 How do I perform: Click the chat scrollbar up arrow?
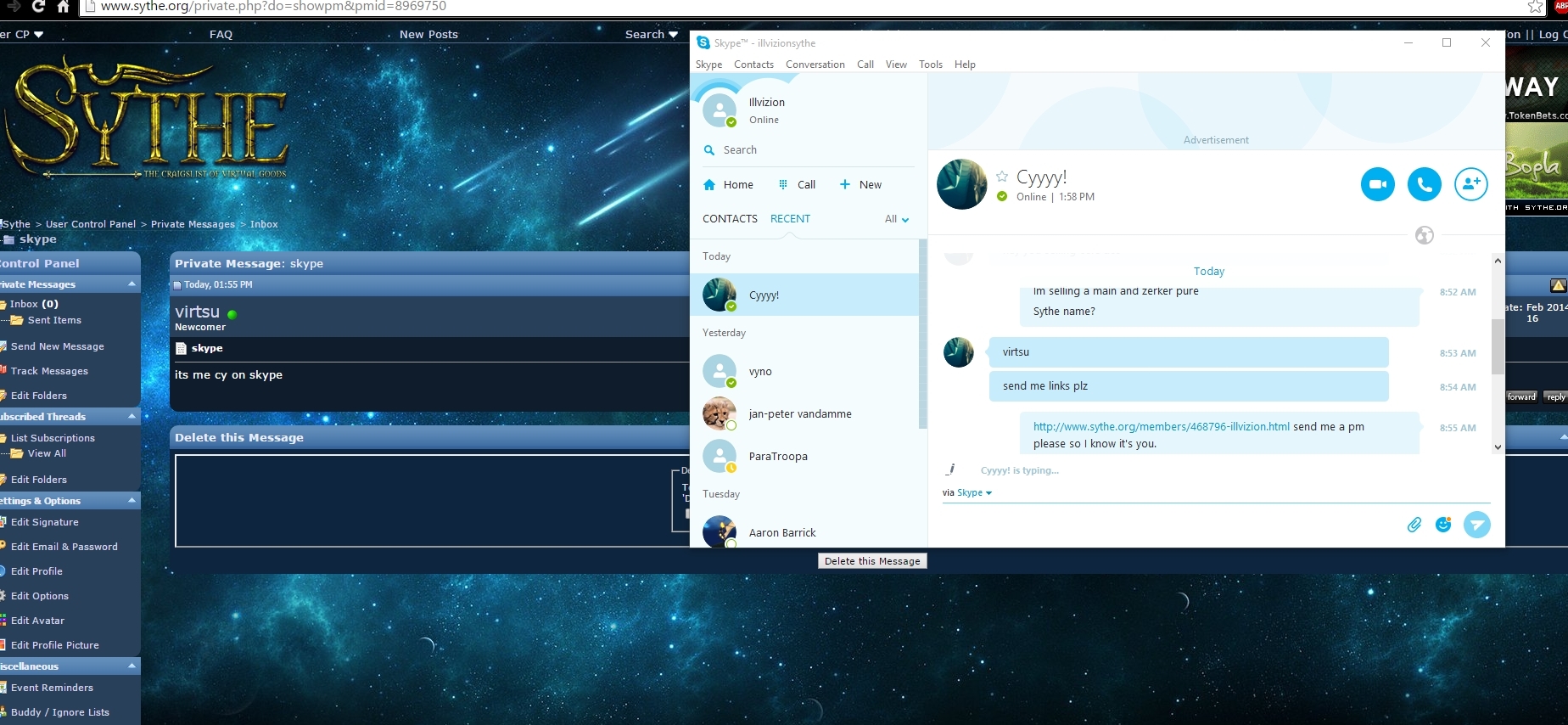click(1498, 261)
